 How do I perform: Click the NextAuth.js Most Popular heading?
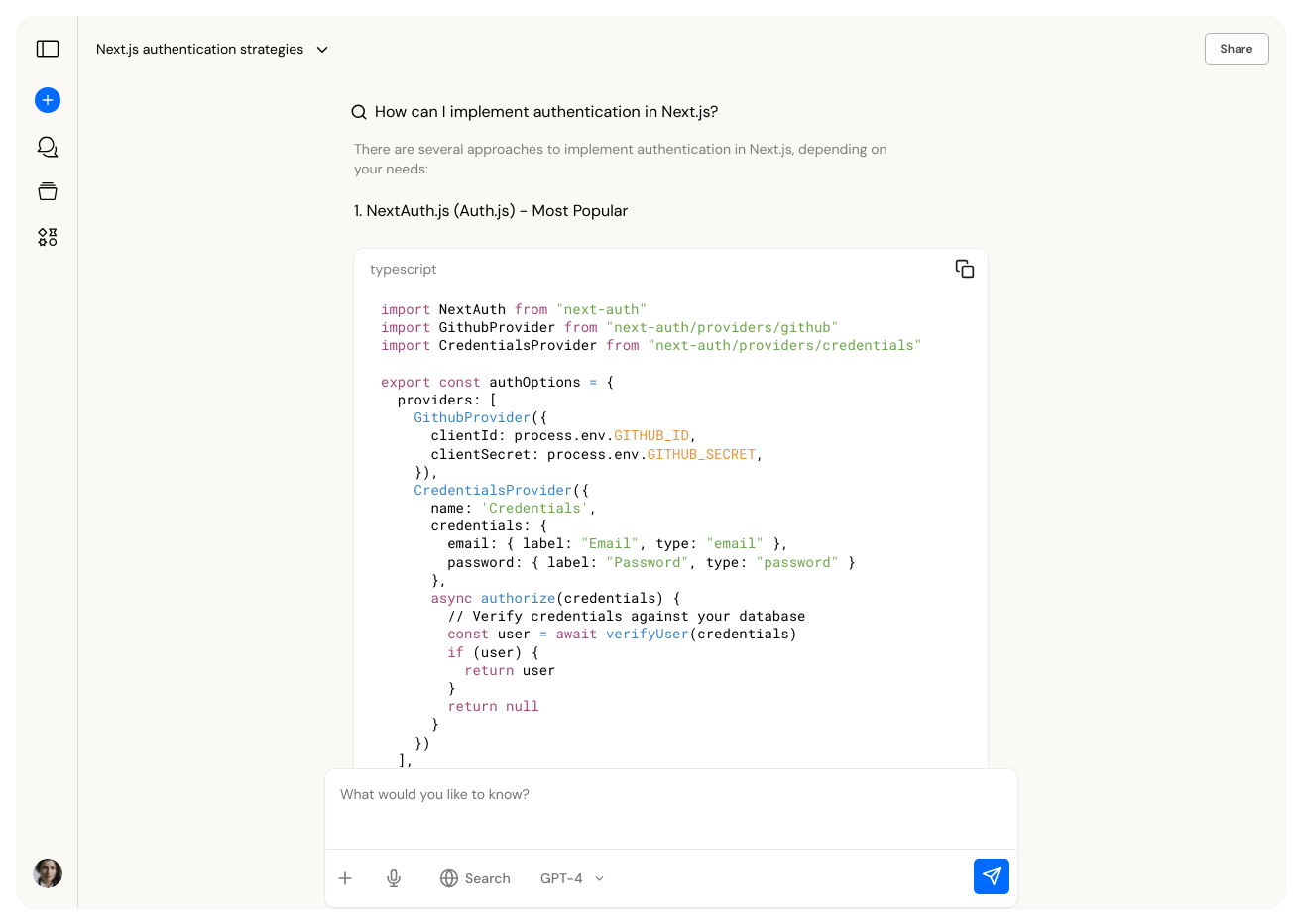pos(491,210)
